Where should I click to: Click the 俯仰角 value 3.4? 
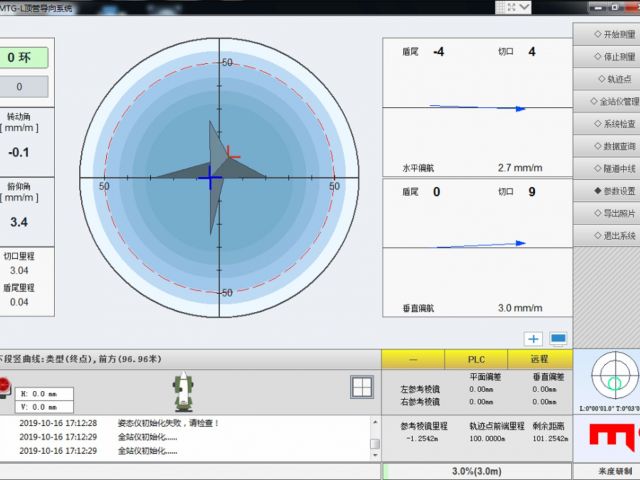tap(19, 222)
